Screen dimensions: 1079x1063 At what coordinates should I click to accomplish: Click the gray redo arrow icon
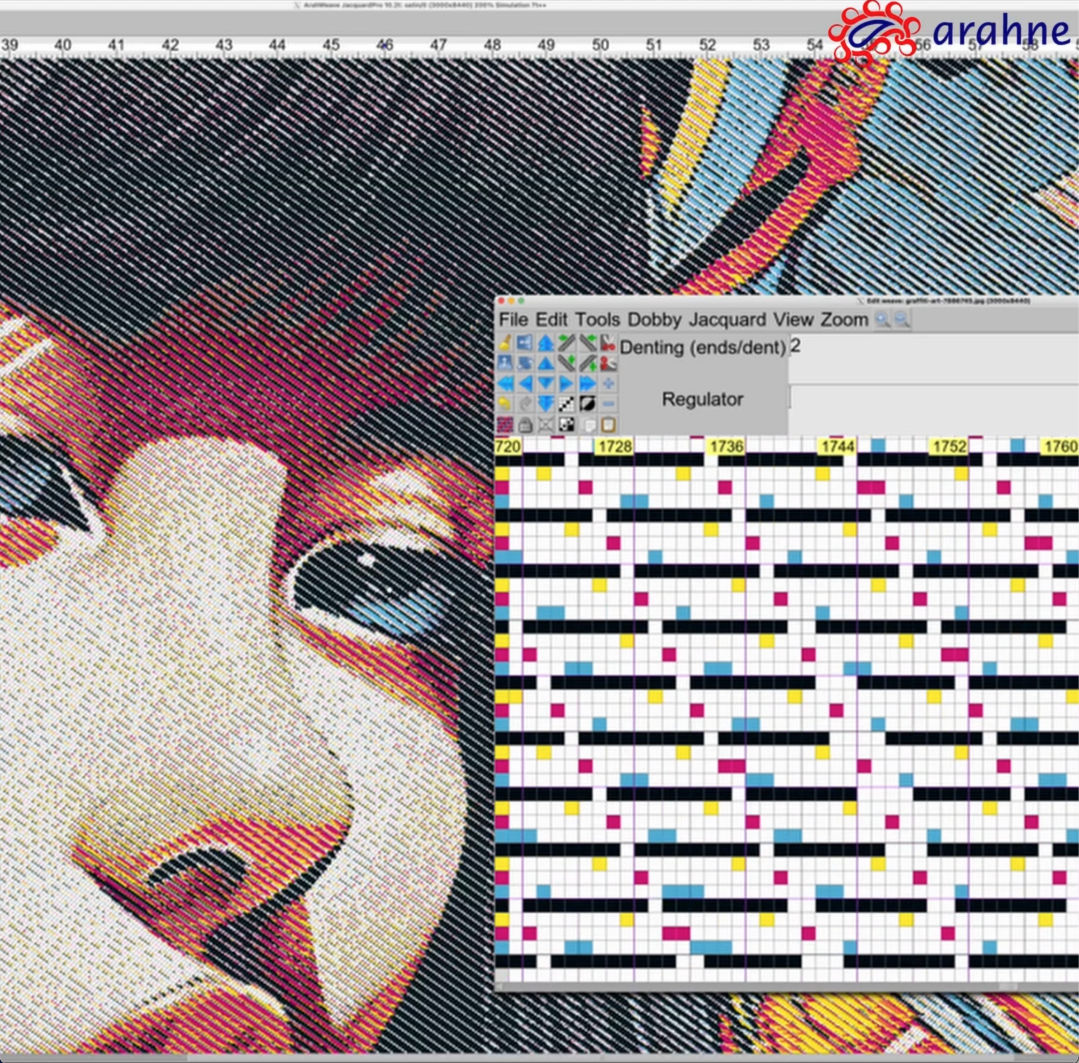point(525,405)
